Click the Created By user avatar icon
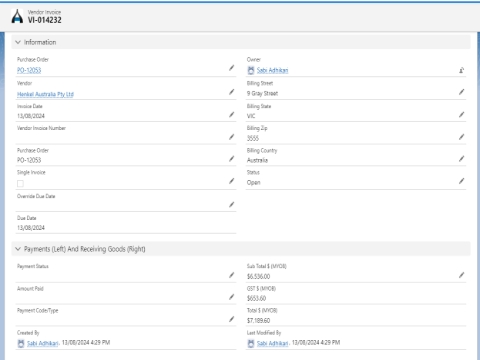Image resolution: width=480 pixels, height=360 pixels. pos(21,343)
